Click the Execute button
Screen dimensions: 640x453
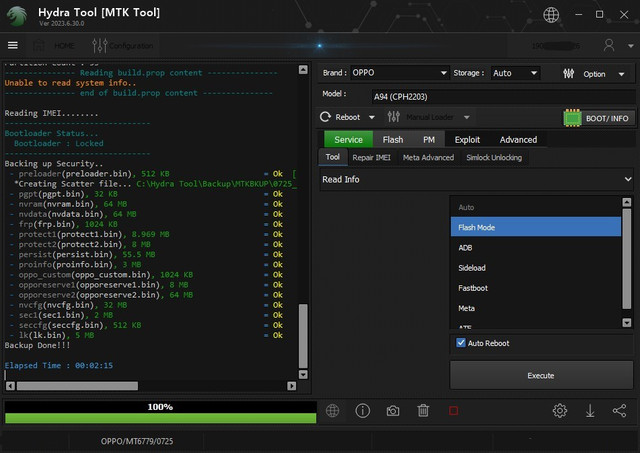540,375
